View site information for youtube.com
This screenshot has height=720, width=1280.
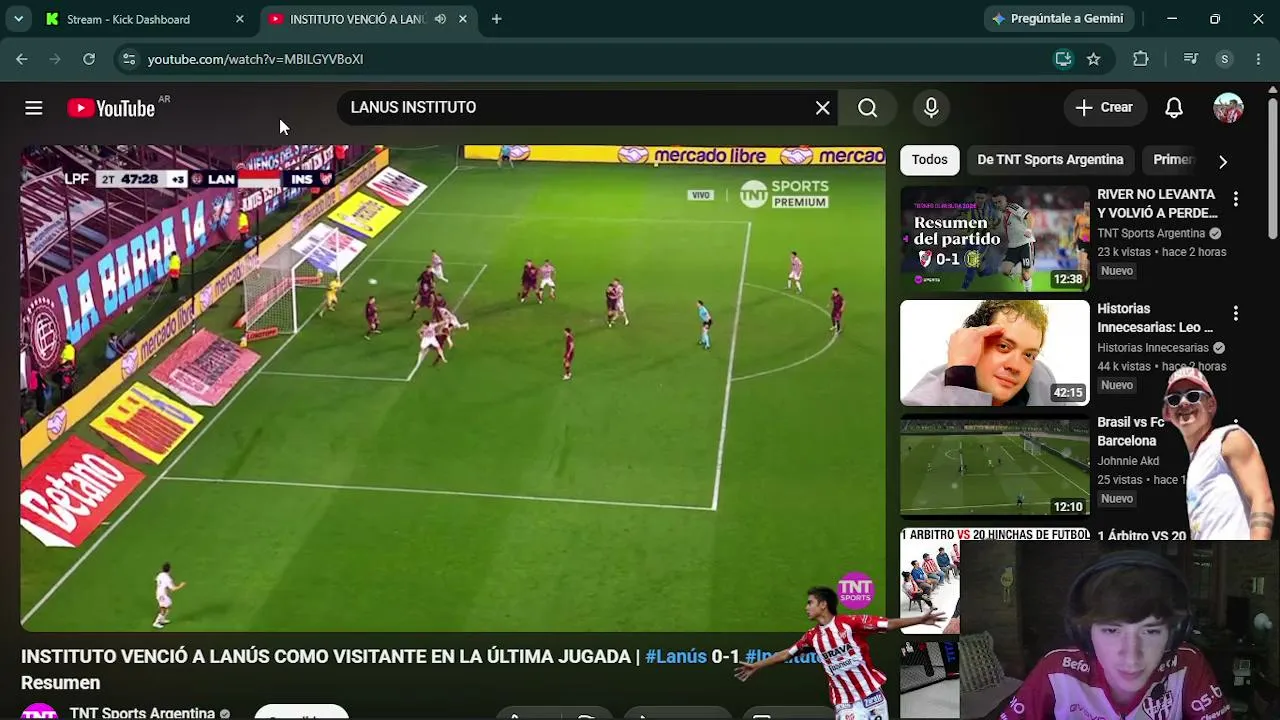point(128,59)
